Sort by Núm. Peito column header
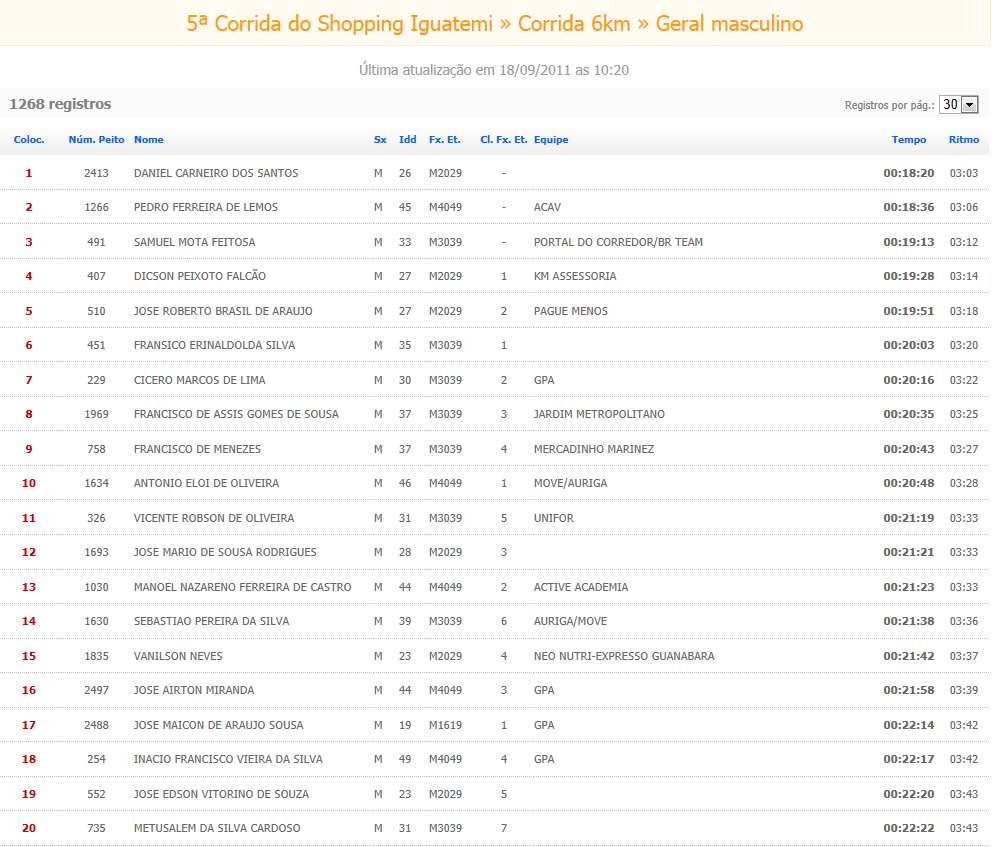 [x=96, y=140]
